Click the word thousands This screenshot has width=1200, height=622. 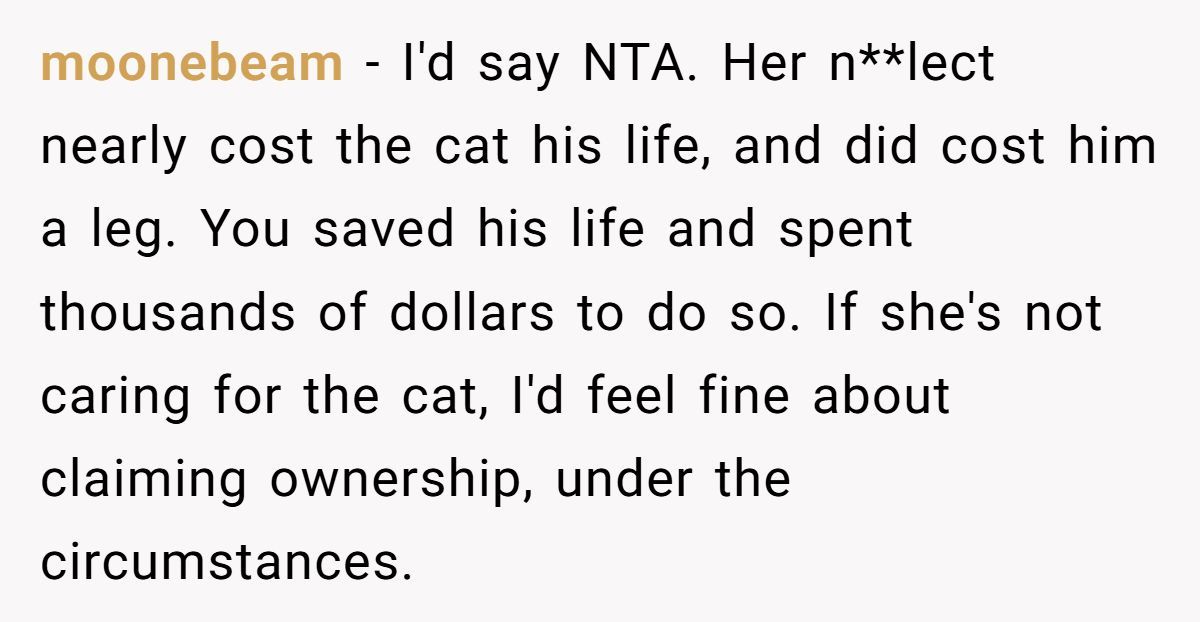(x=167, y=314)
